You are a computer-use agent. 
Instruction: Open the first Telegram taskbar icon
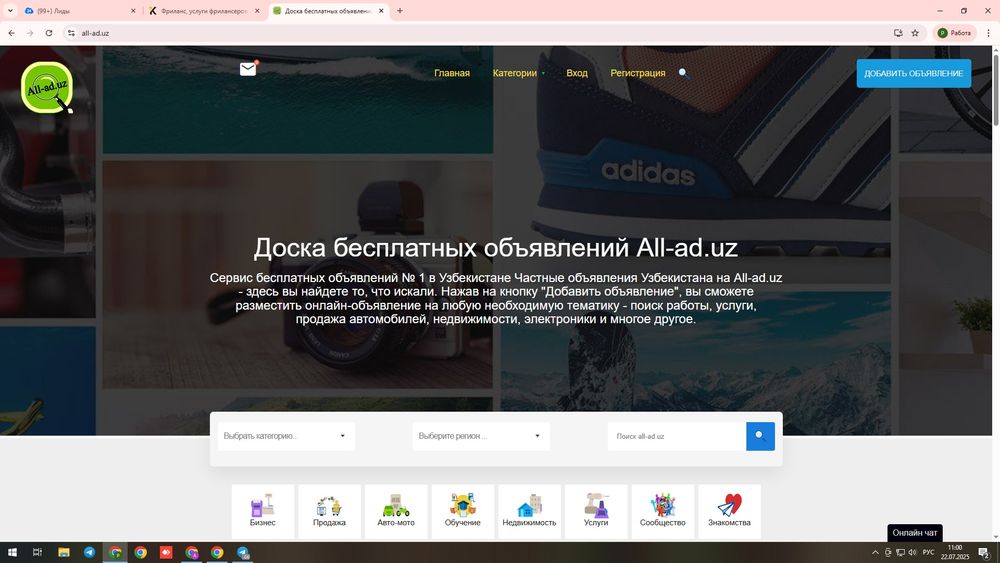coord(89,552)
